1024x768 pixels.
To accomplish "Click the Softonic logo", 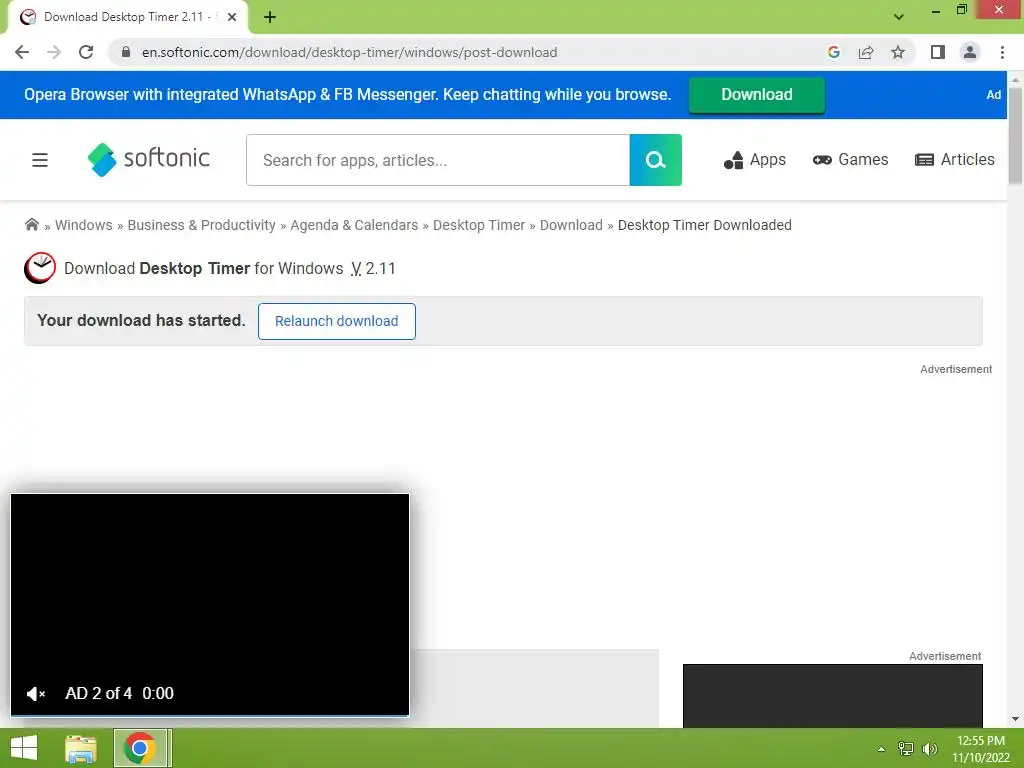I will (x=148, y=159).
